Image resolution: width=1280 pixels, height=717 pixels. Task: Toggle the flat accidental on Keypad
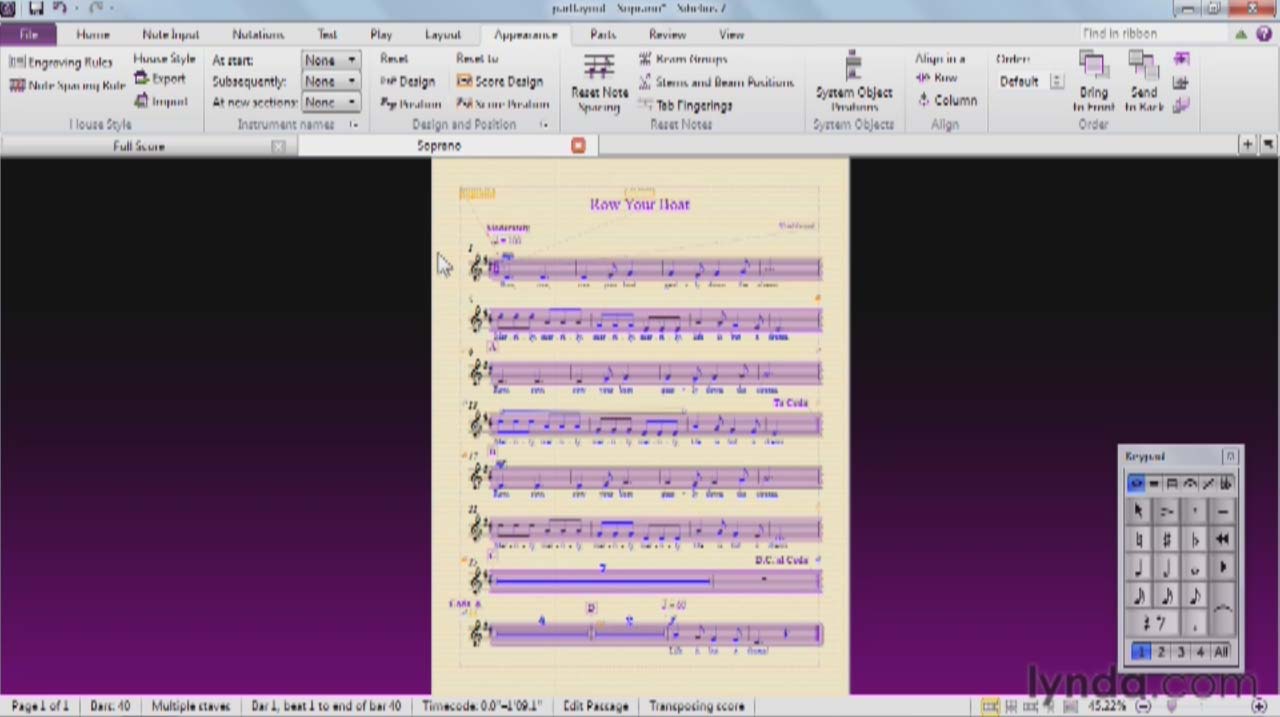tap(1194, 540)
